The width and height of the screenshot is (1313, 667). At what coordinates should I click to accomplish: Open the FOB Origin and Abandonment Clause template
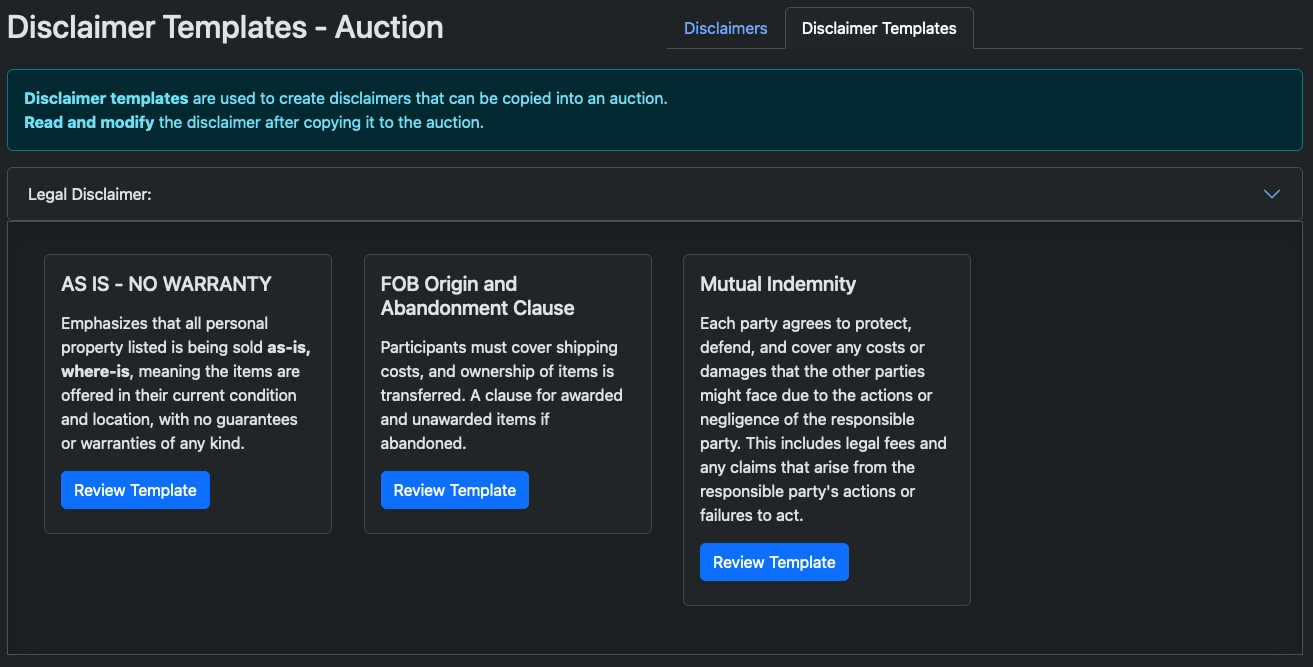[454, 489]
